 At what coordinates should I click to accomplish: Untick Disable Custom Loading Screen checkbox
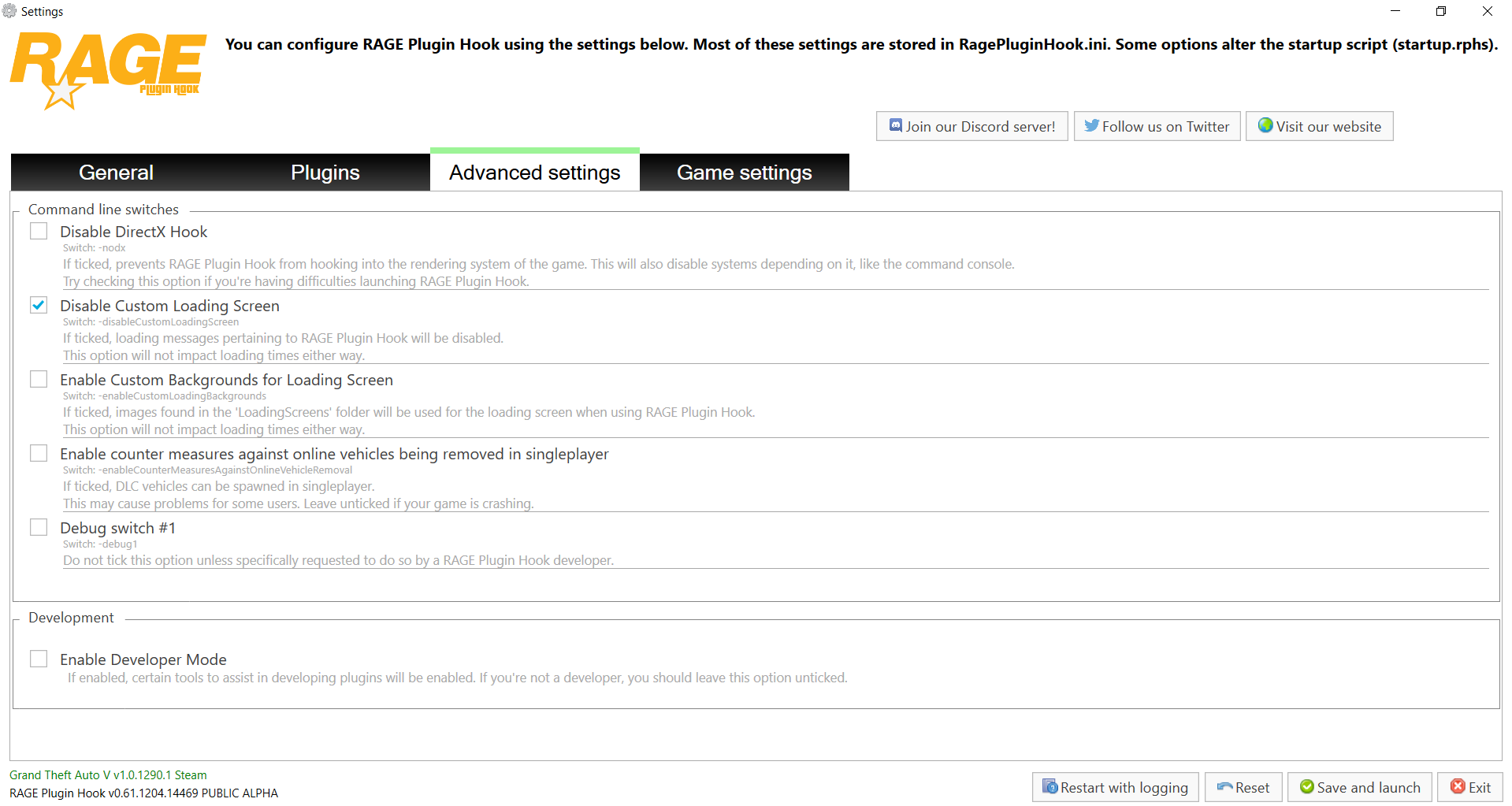(x=39, y=305)
